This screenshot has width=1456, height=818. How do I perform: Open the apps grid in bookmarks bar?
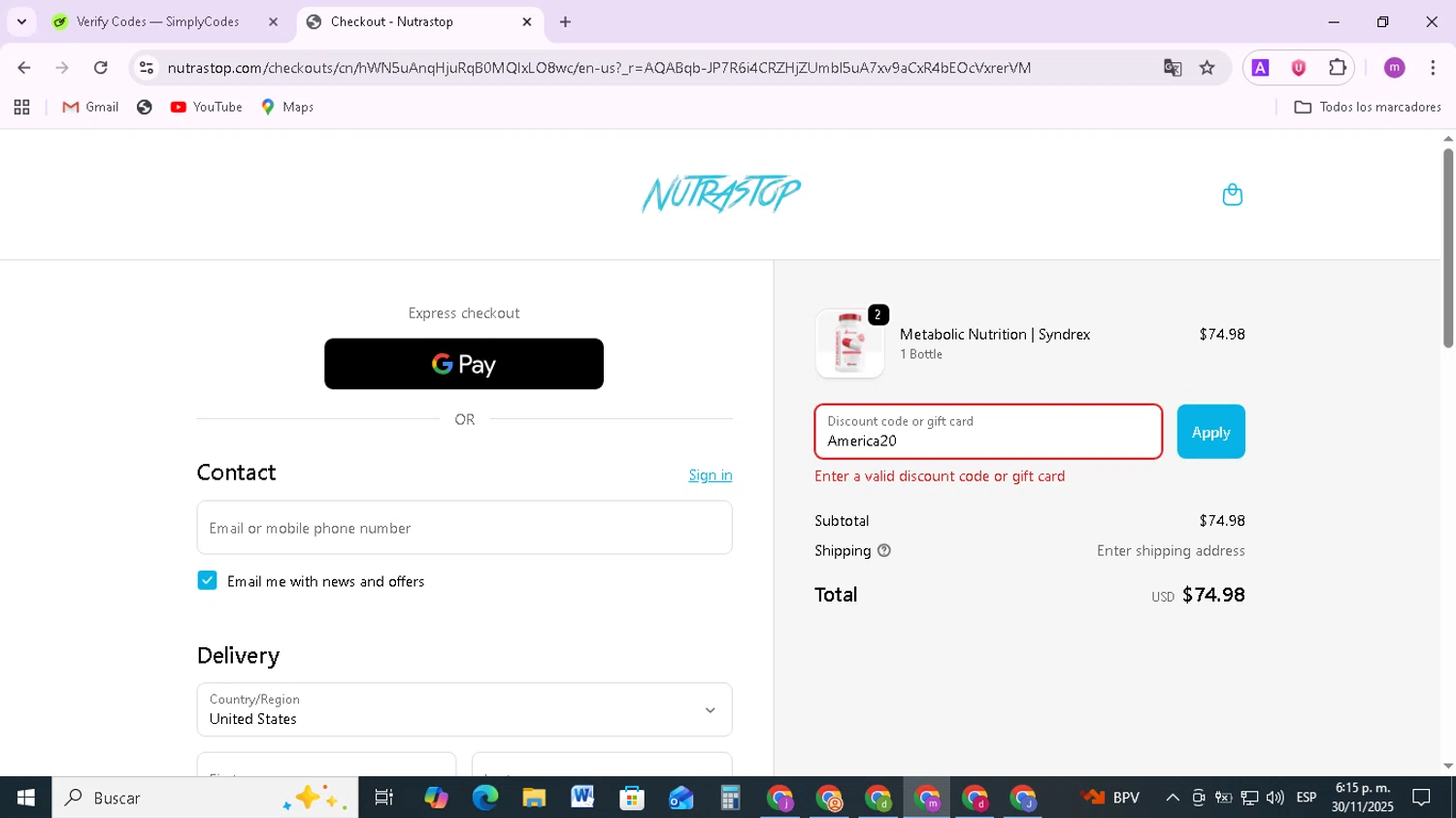[21, 107]
